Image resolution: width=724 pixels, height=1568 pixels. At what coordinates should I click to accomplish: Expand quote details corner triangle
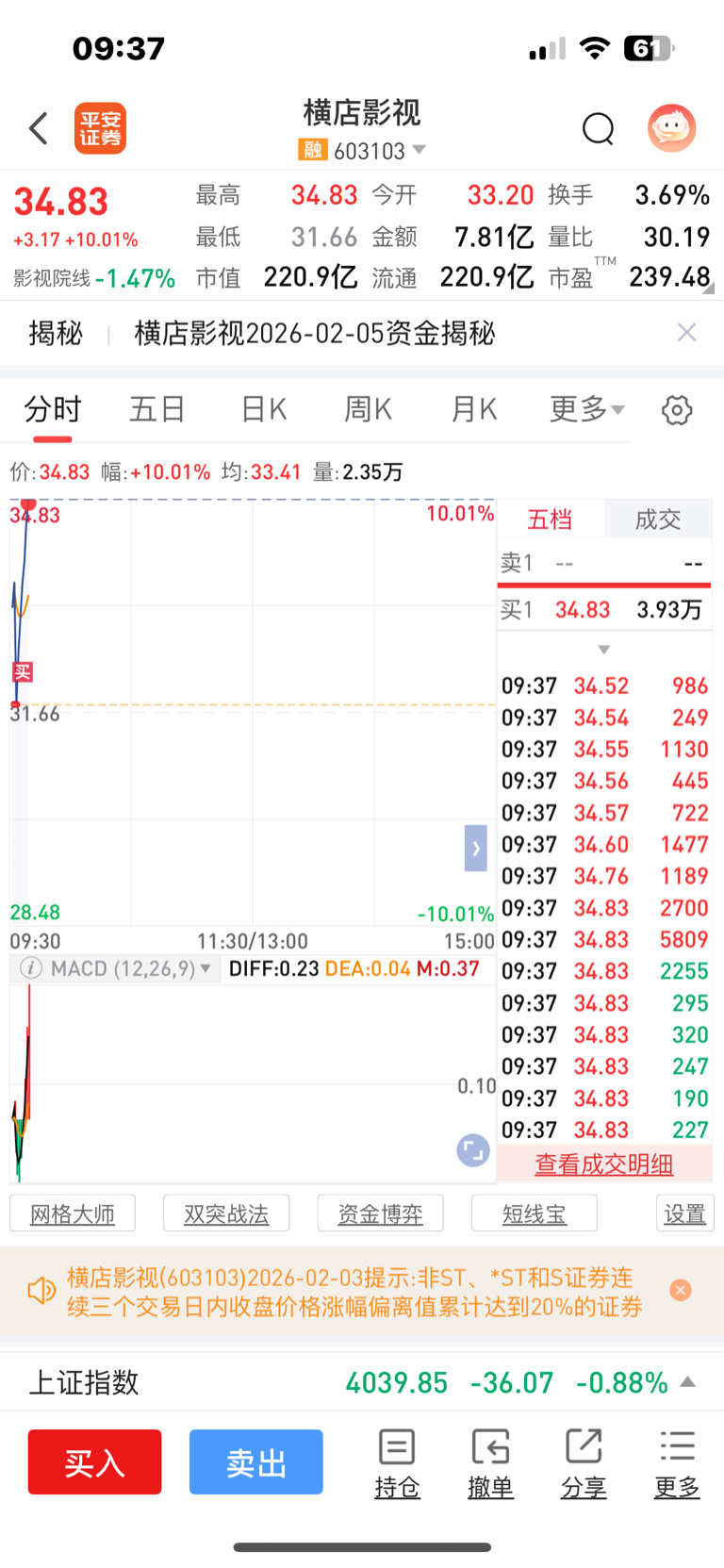click(x=708, y=289)
